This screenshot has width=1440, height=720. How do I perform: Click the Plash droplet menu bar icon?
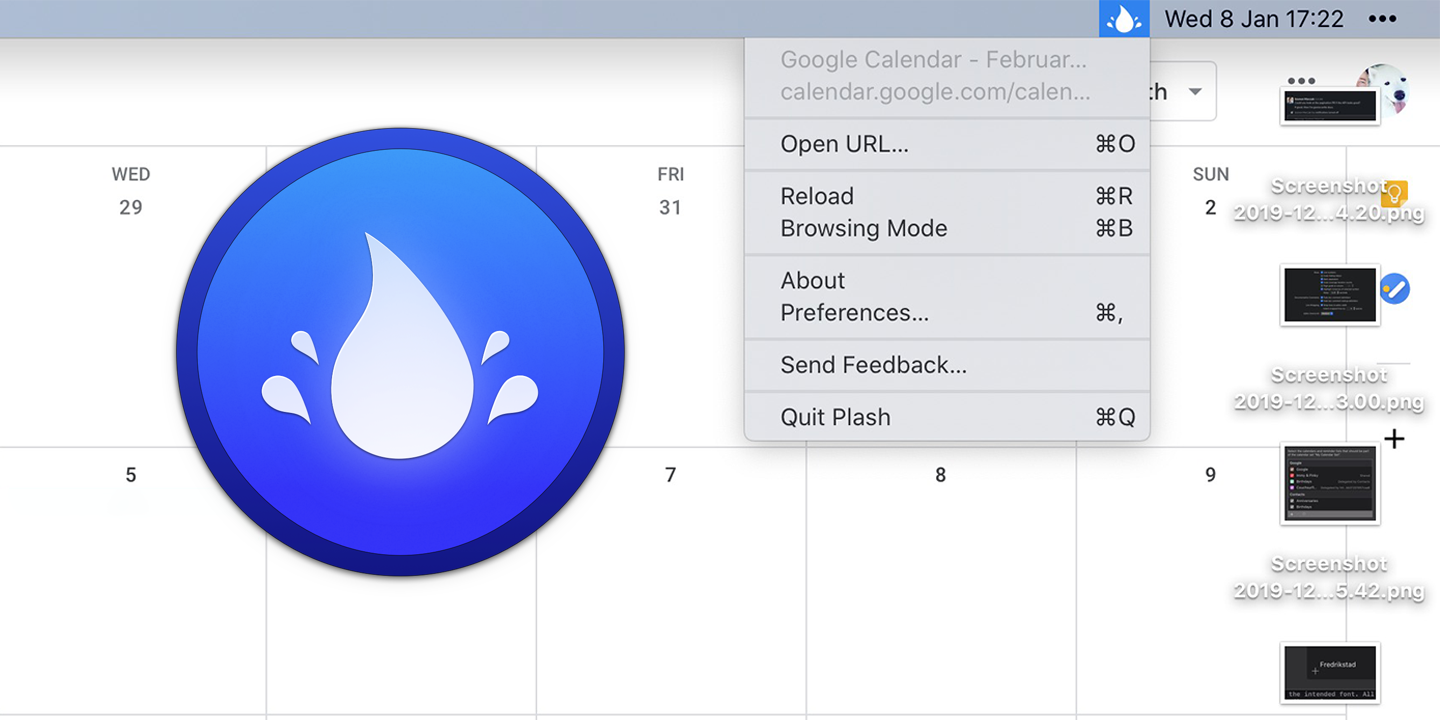coord(1124,19)
